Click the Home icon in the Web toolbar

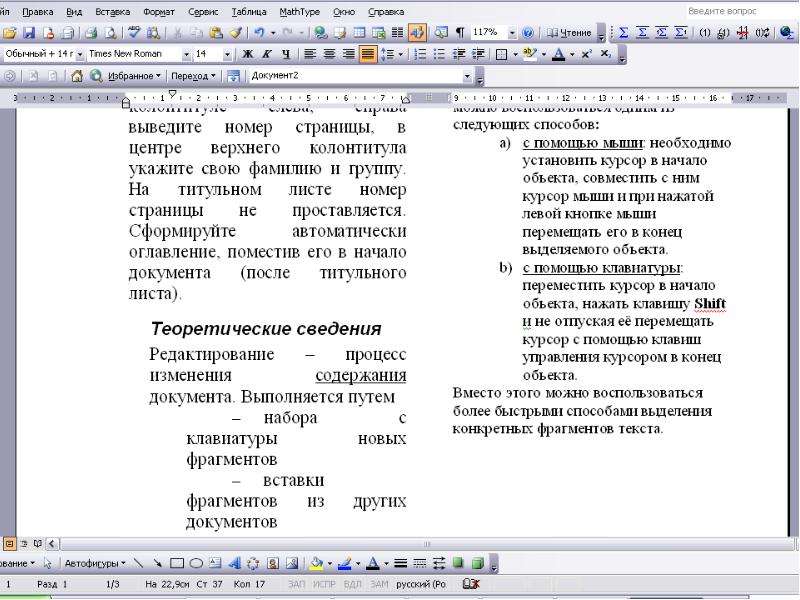(x=77, y=76)
